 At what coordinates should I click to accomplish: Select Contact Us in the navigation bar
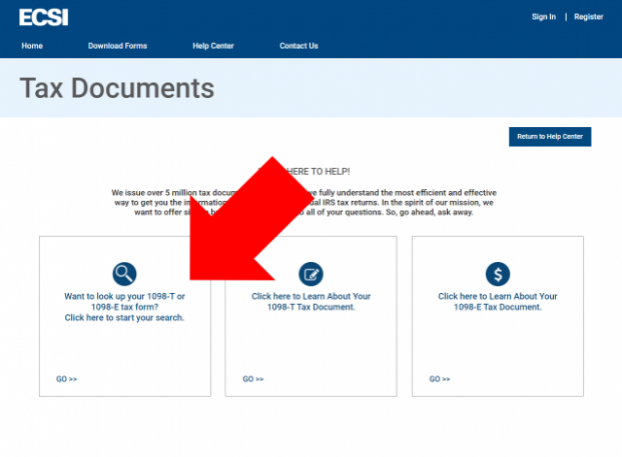(299, 46)
